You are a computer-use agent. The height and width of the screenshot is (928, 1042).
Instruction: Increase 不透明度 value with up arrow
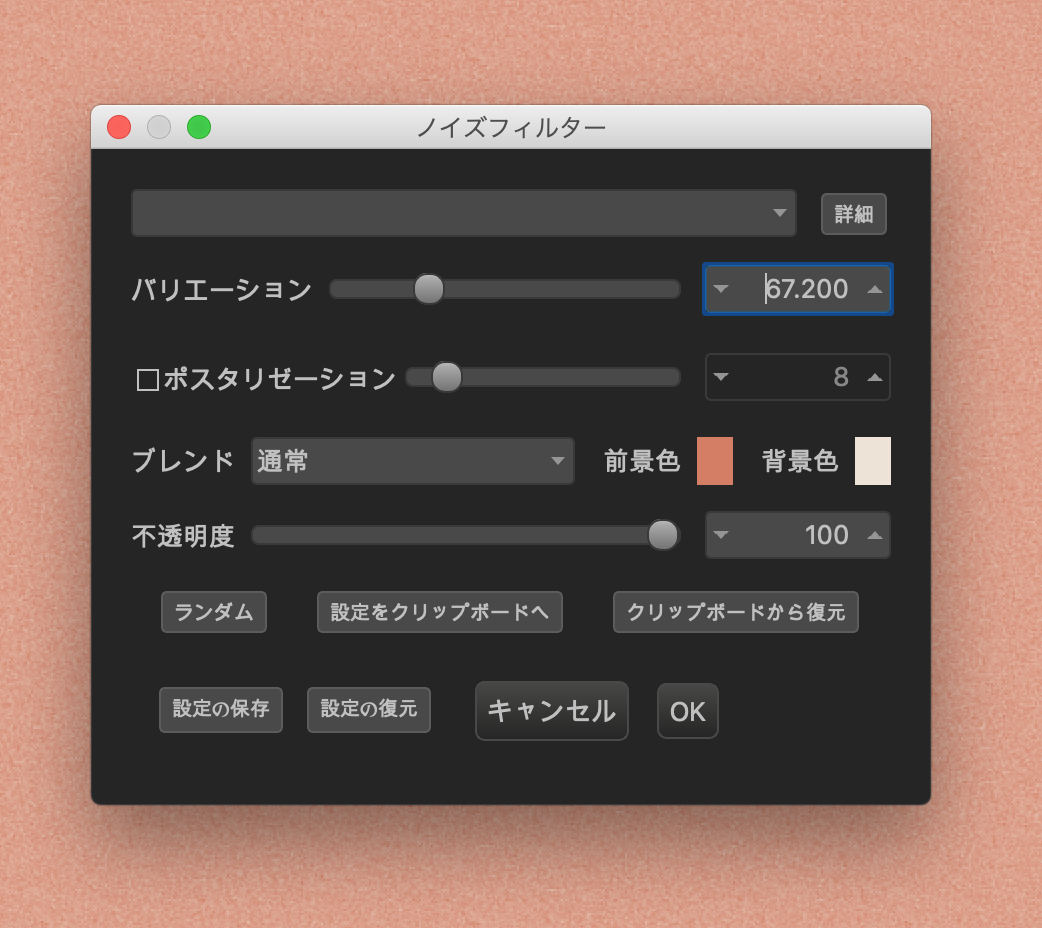[875, 534]
